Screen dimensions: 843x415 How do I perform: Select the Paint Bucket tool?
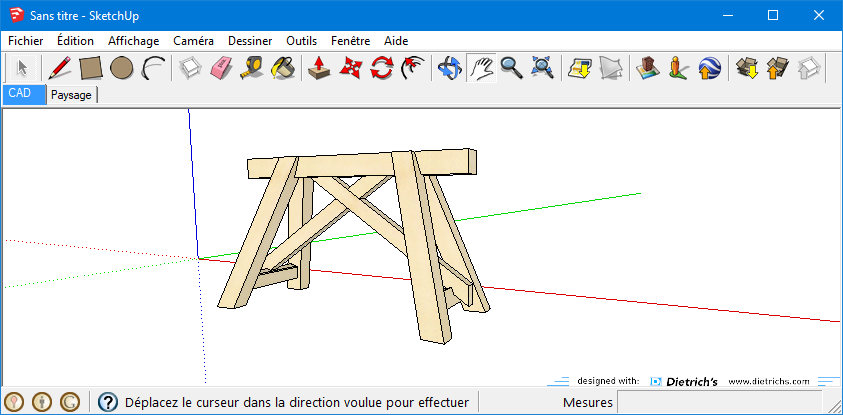pos(283,68)
